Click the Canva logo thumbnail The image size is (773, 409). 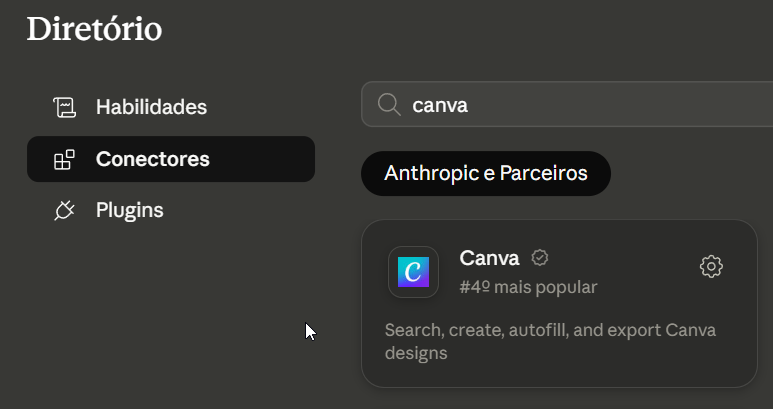coord(413,272)
